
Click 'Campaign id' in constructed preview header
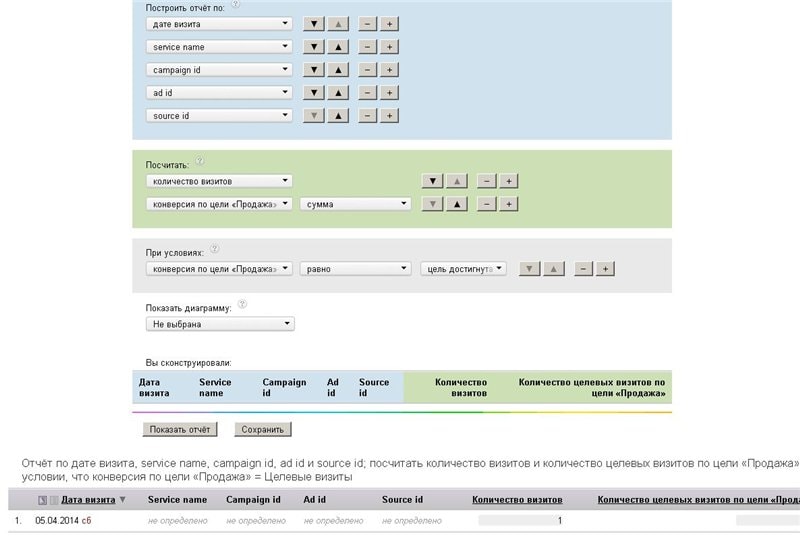point(284,387)
